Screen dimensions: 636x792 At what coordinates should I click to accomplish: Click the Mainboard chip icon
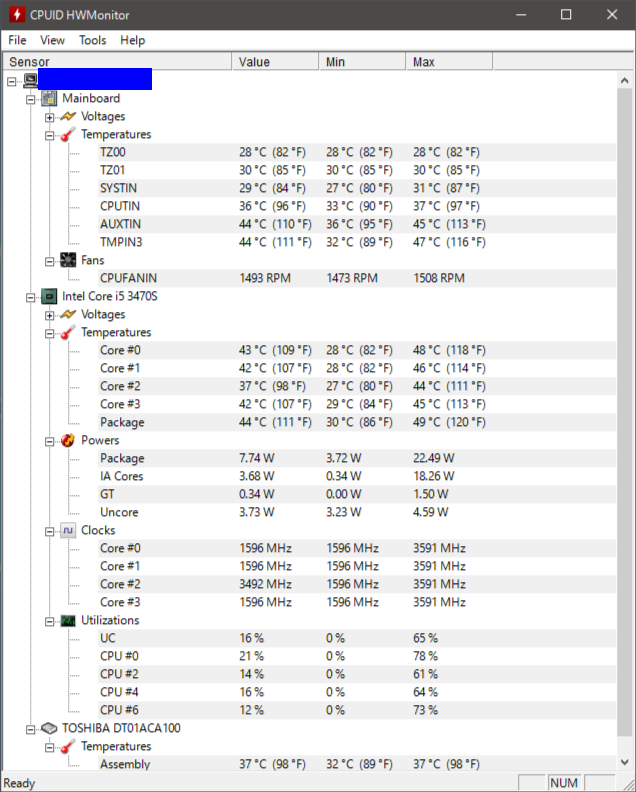point(49,98)
